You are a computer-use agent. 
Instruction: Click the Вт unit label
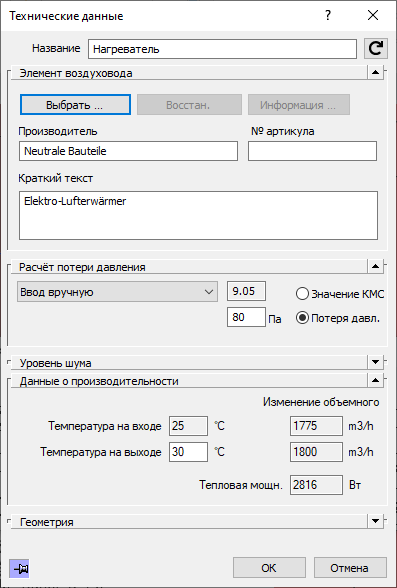[355, 485]
